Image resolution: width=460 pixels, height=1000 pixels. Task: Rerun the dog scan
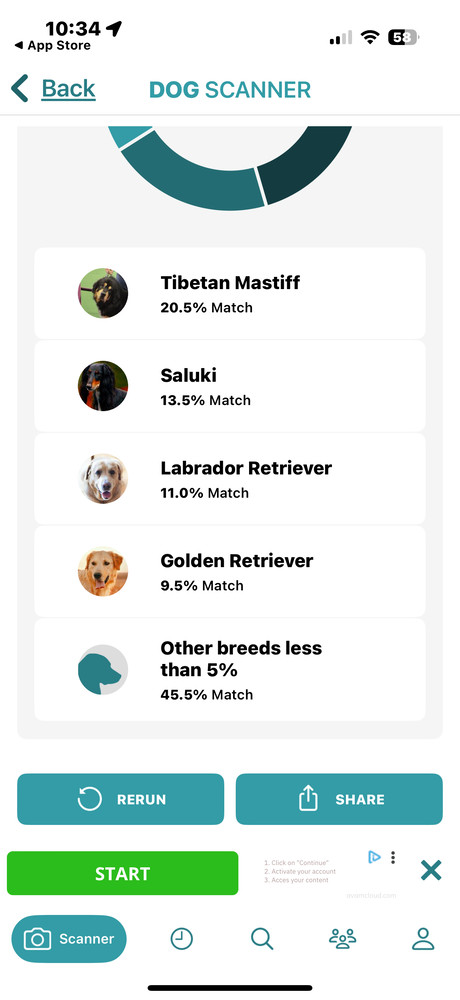coord(121,799)
